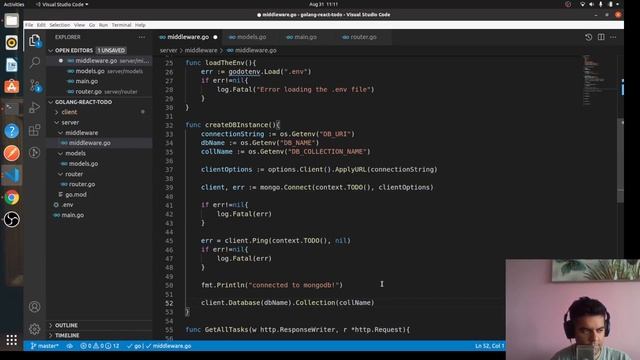Click the Activities button in top bar

pos(14,4)
